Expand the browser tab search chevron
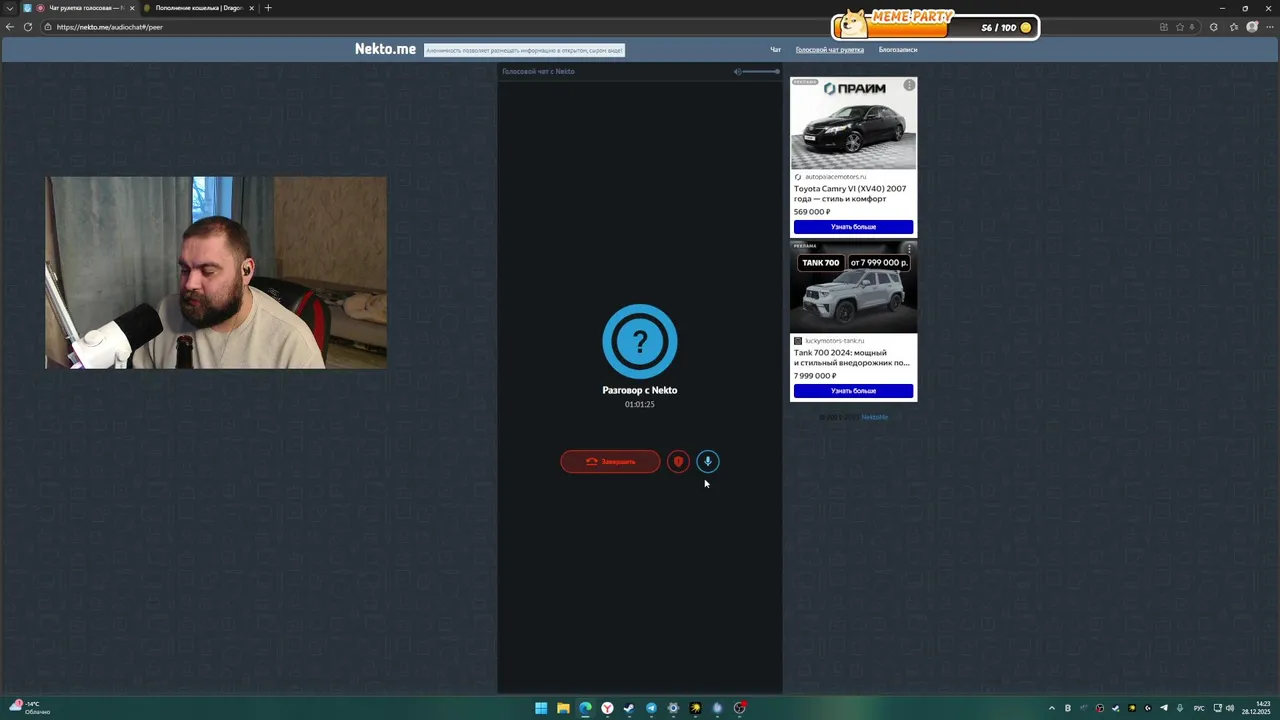The width and height of the screenshot is (1280, 720). click(x=10, y=8)
